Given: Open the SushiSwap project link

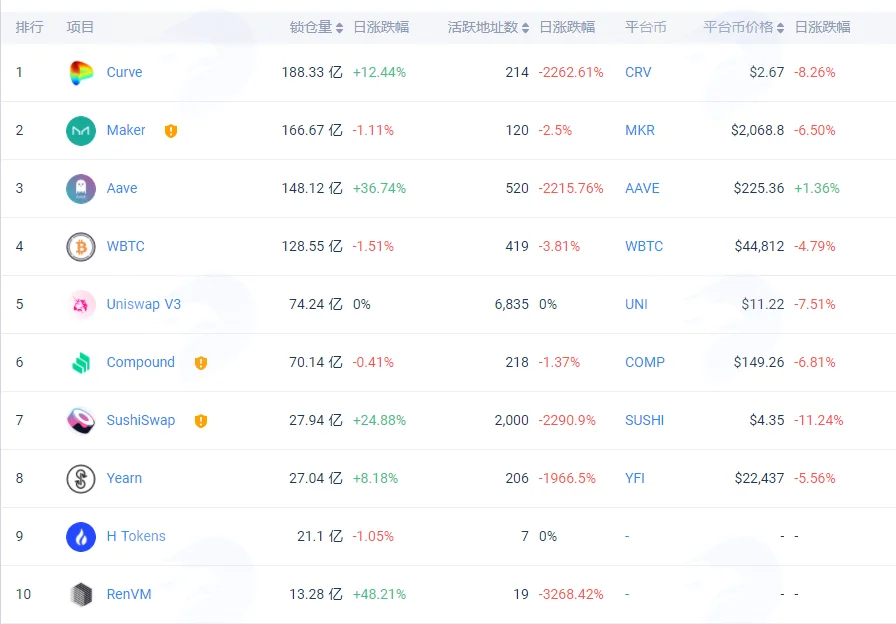Looking at the screenshot, I should point(141,421).
